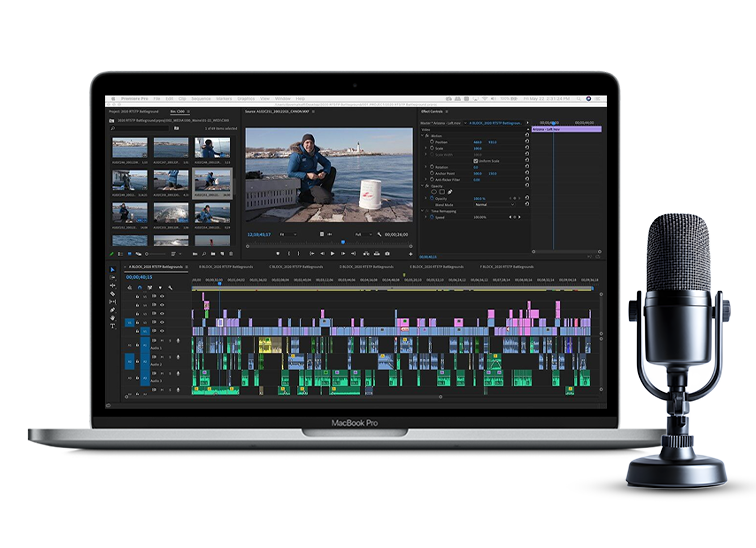The height and width of the screenshot is (548, 756).
Task: Collapse the Motion effect group
Action: click(x=422, y=136)
